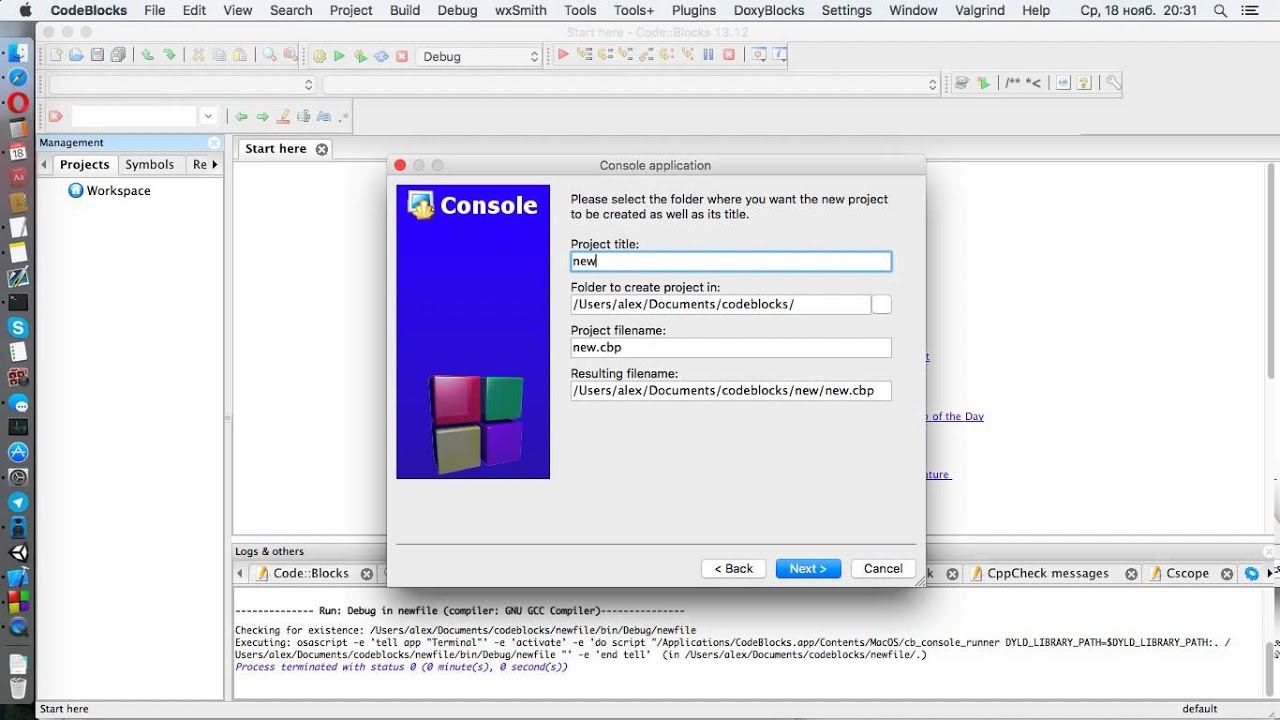Click the Folder to create project field
Screen dimensions: 1280x720
tap(721, 304)
